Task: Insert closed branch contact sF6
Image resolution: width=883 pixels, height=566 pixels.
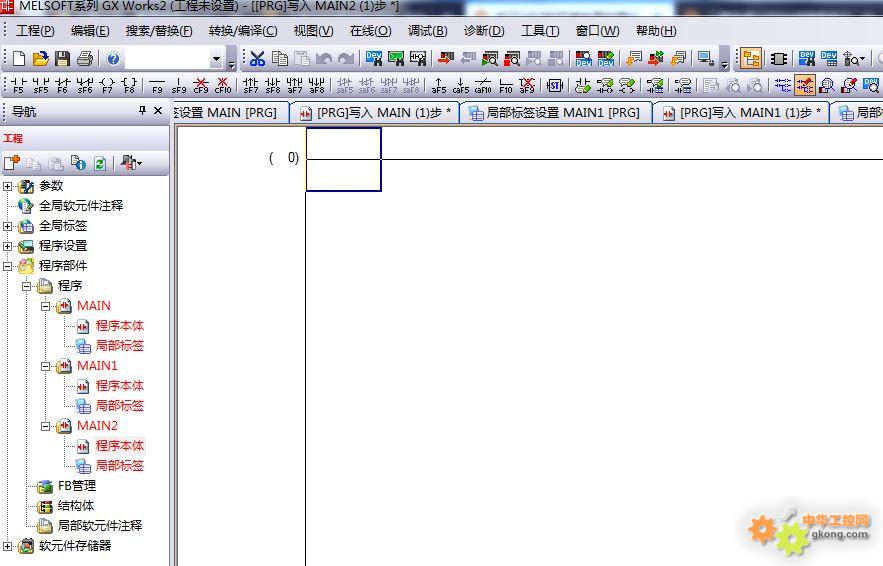Action: point(85,85)
